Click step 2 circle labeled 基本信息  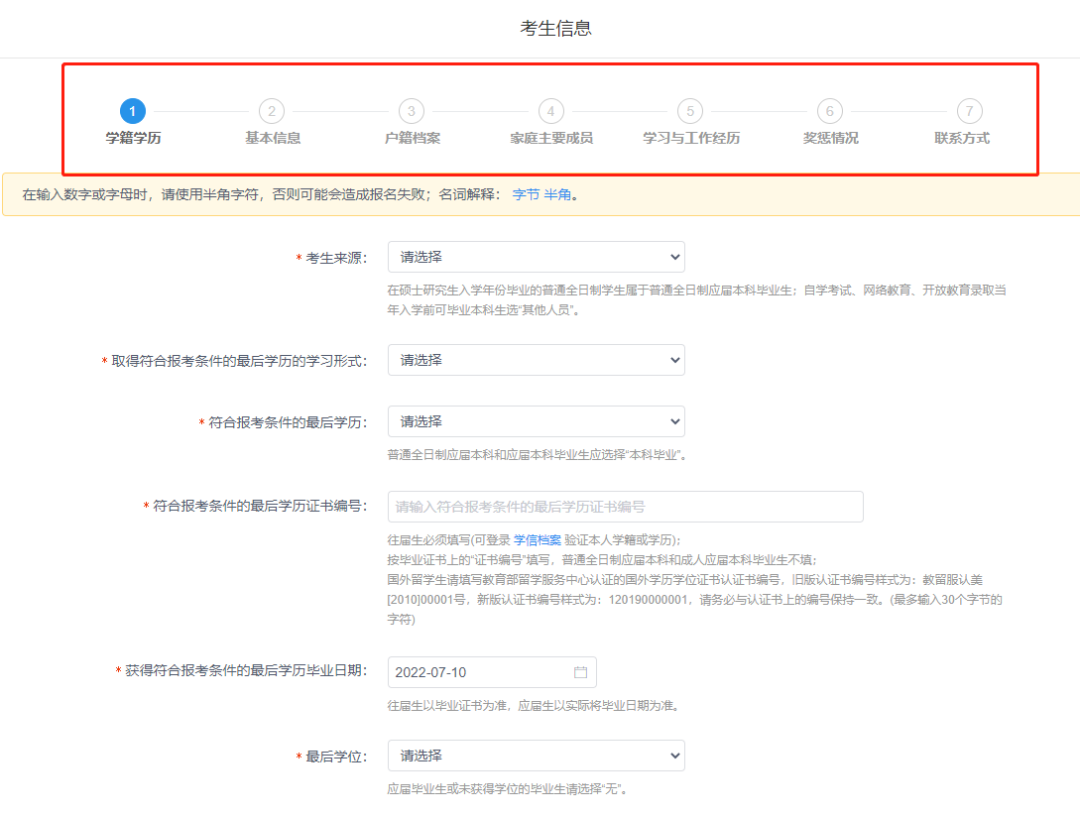(x=271, y=111)
